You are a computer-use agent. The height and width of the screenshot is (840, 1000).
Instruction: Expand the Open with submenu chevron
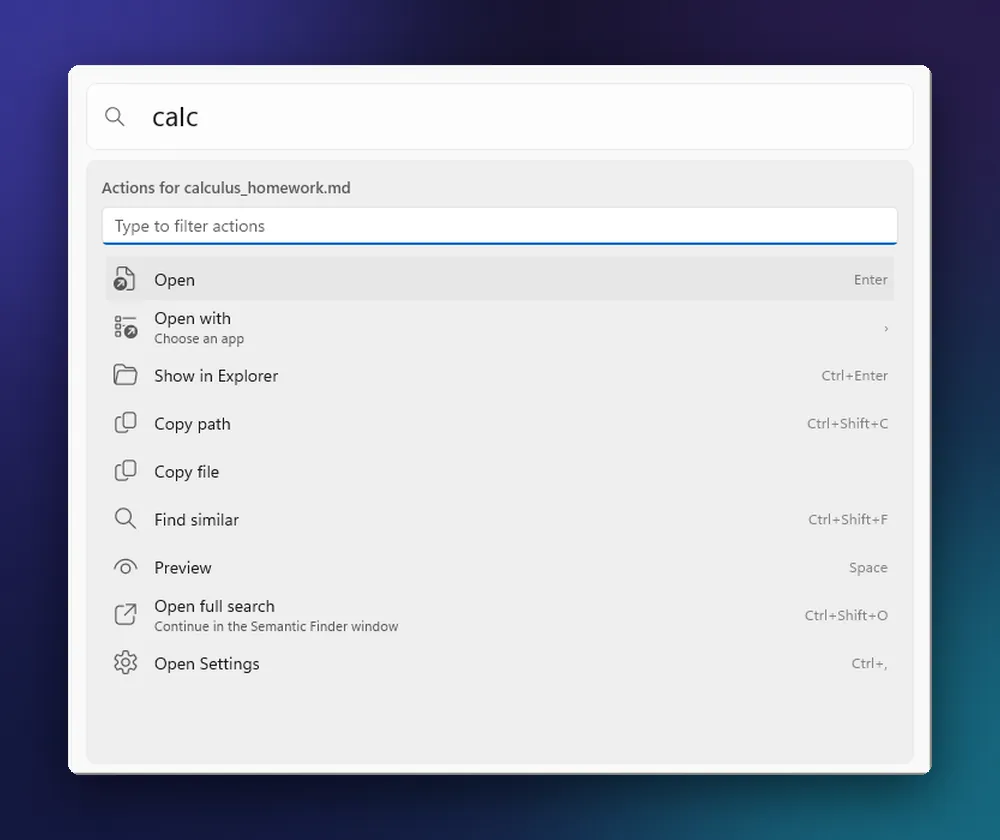point(886,328)
